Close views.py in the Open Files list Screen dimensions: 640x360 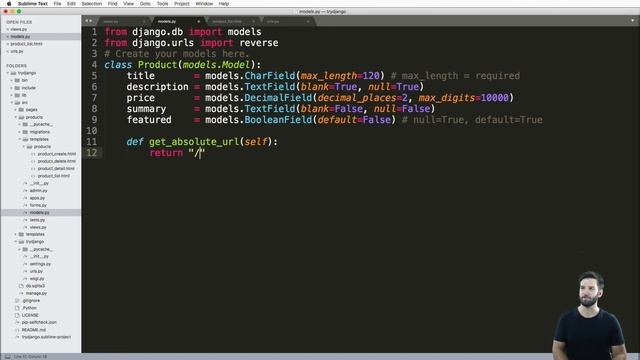(7, 29)
